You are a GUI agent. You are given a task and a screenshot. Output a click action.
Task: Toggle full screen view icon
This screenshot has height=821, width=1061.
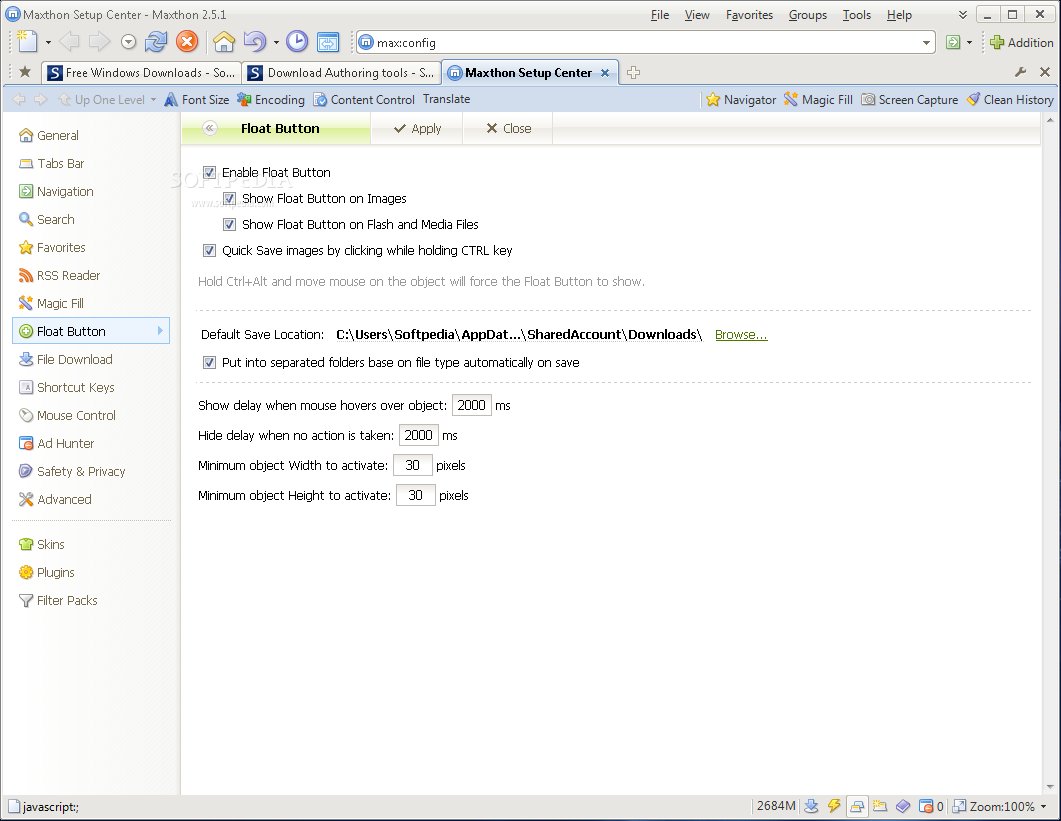point(328,42)
